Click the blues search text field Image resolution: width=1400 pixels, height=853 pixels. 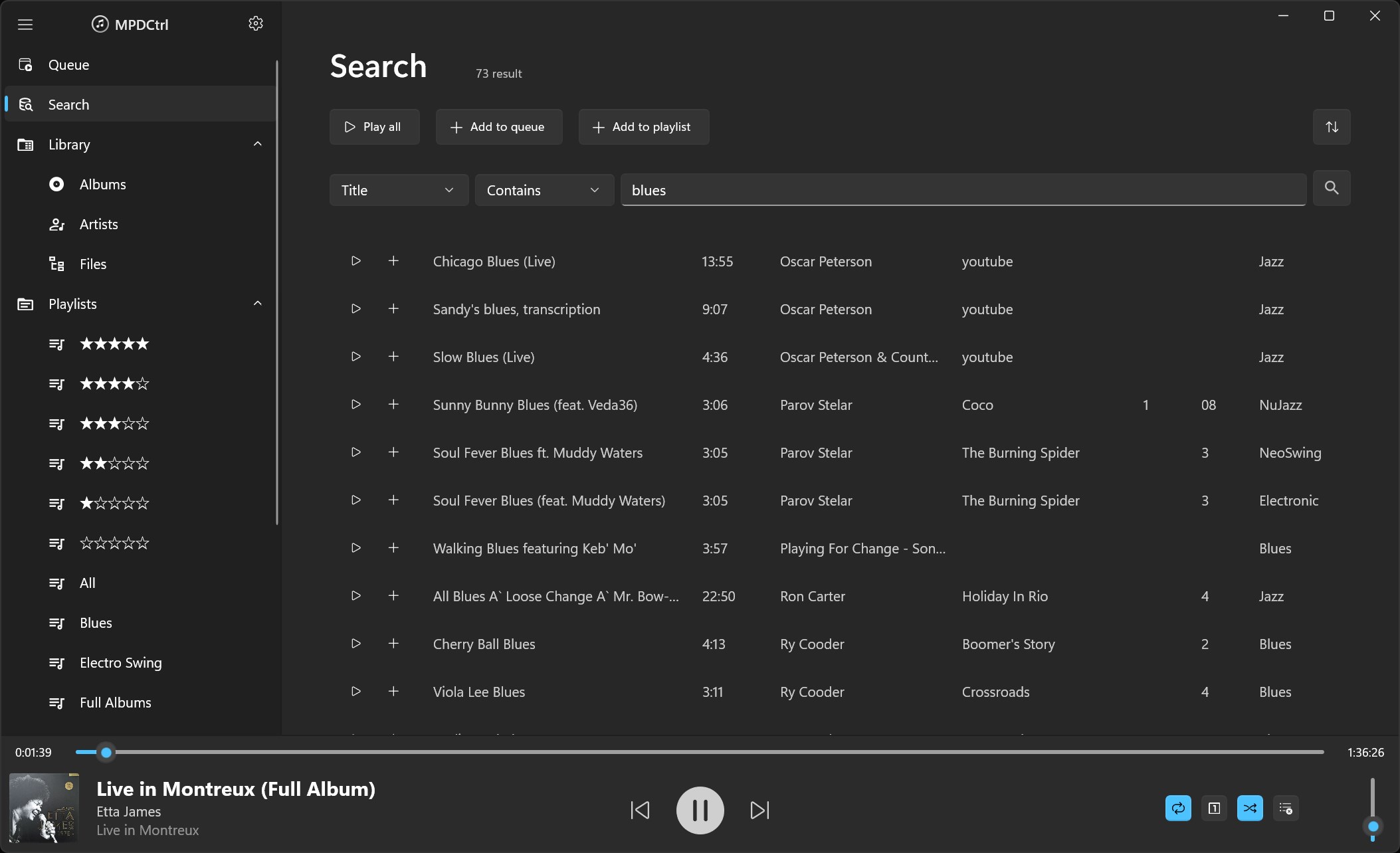point(963,190)
